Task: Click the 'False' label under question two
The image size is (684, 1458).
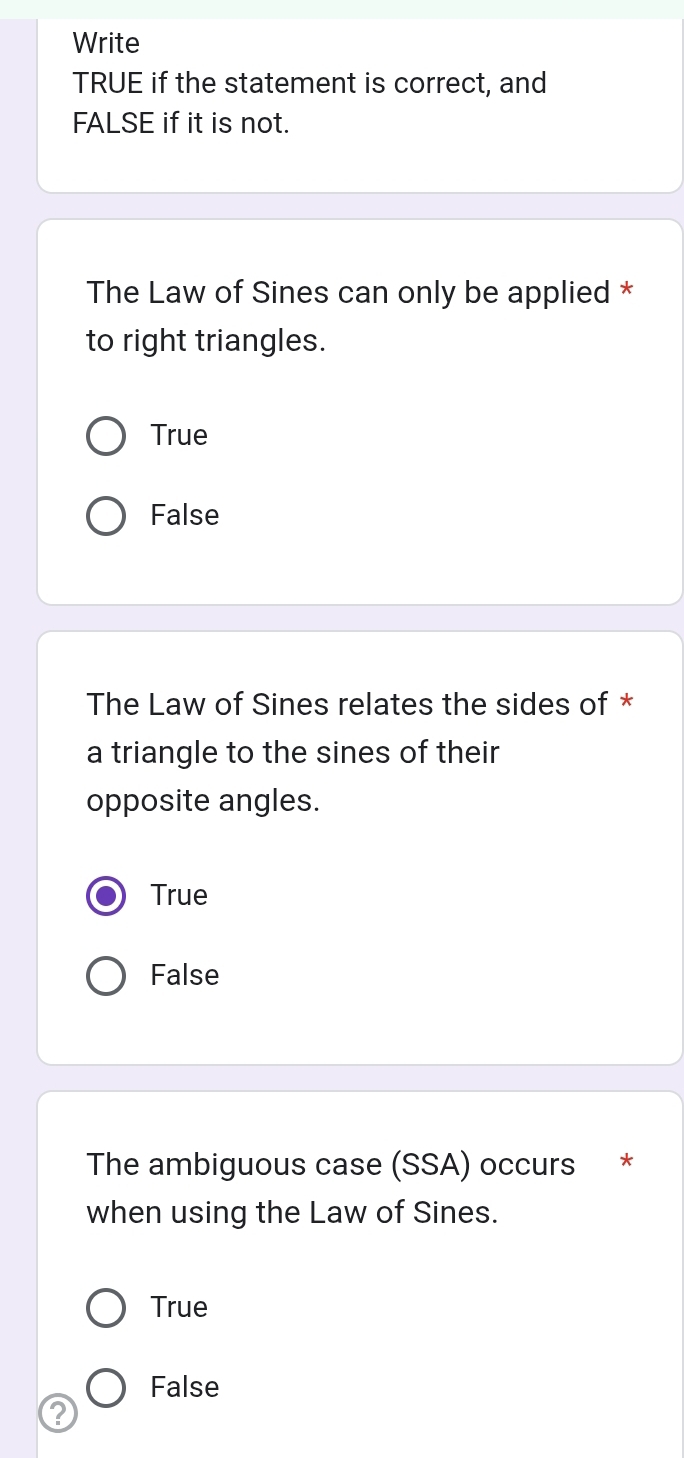Action: point(184,976)
